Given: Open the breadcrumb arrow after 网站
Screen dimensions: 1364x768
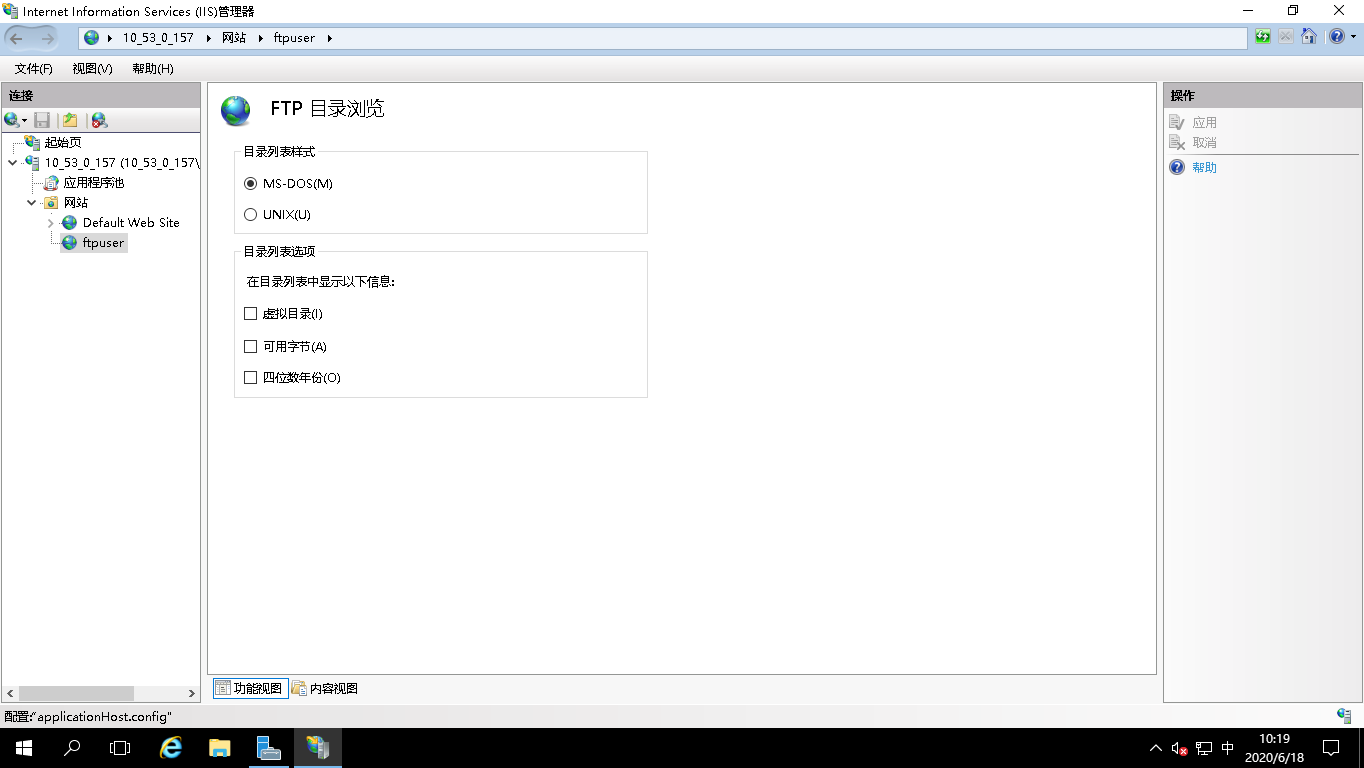Looking at the screenshot, I should tap(260, 38).
